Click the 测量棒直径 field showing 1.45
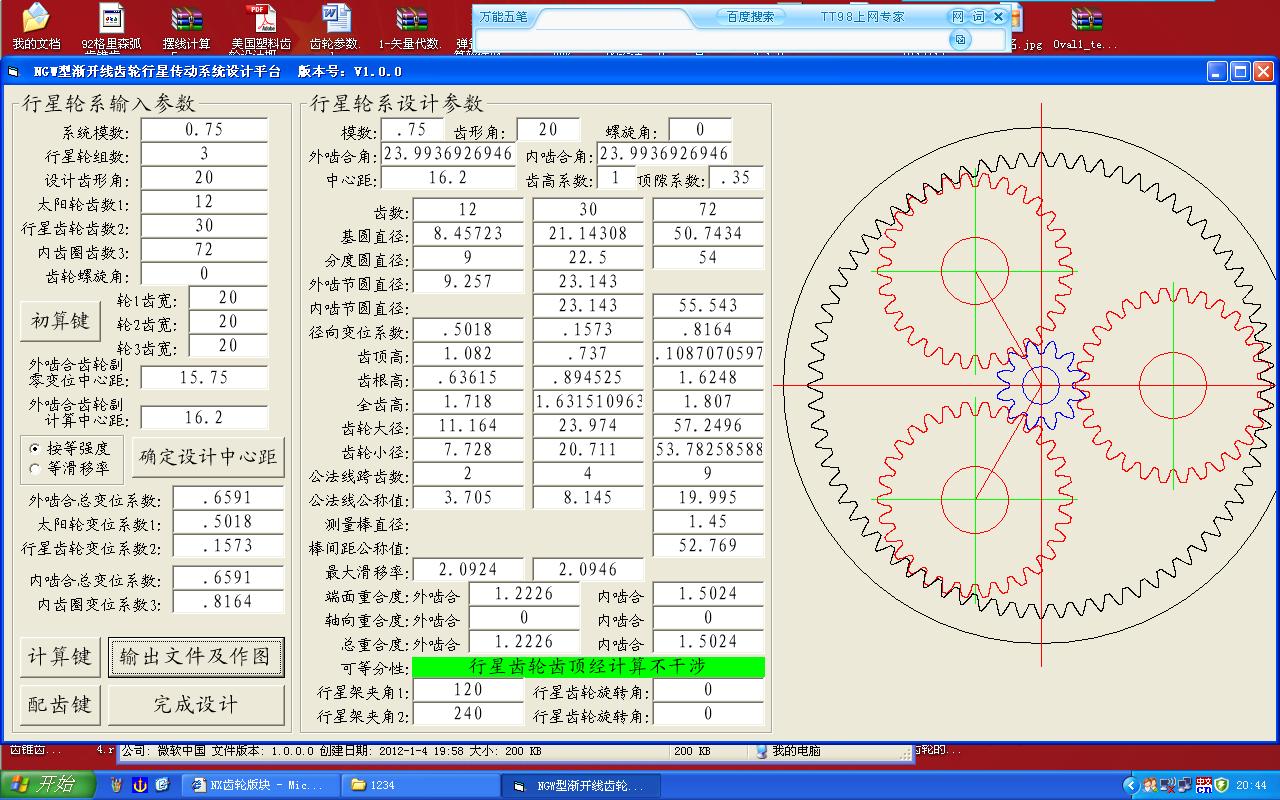This screenshot has width=1280, height=800. (x=708, y=522)
